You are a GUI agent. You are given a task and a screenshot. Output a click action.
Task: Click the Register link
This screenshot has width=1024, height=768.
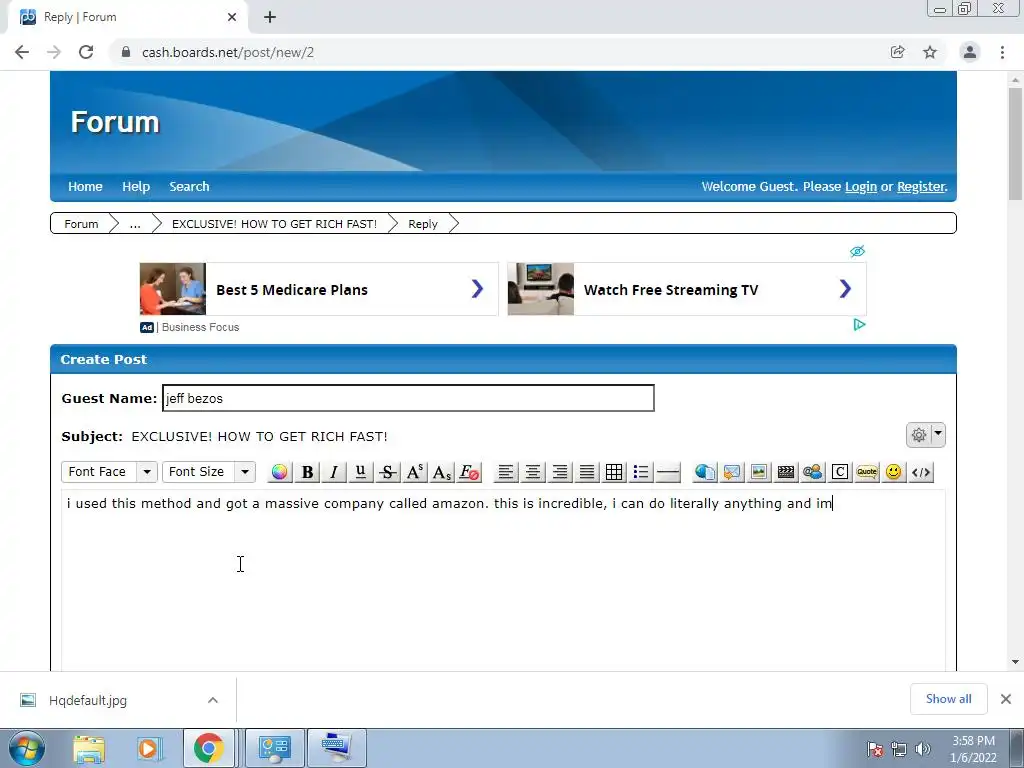[921, 187]
